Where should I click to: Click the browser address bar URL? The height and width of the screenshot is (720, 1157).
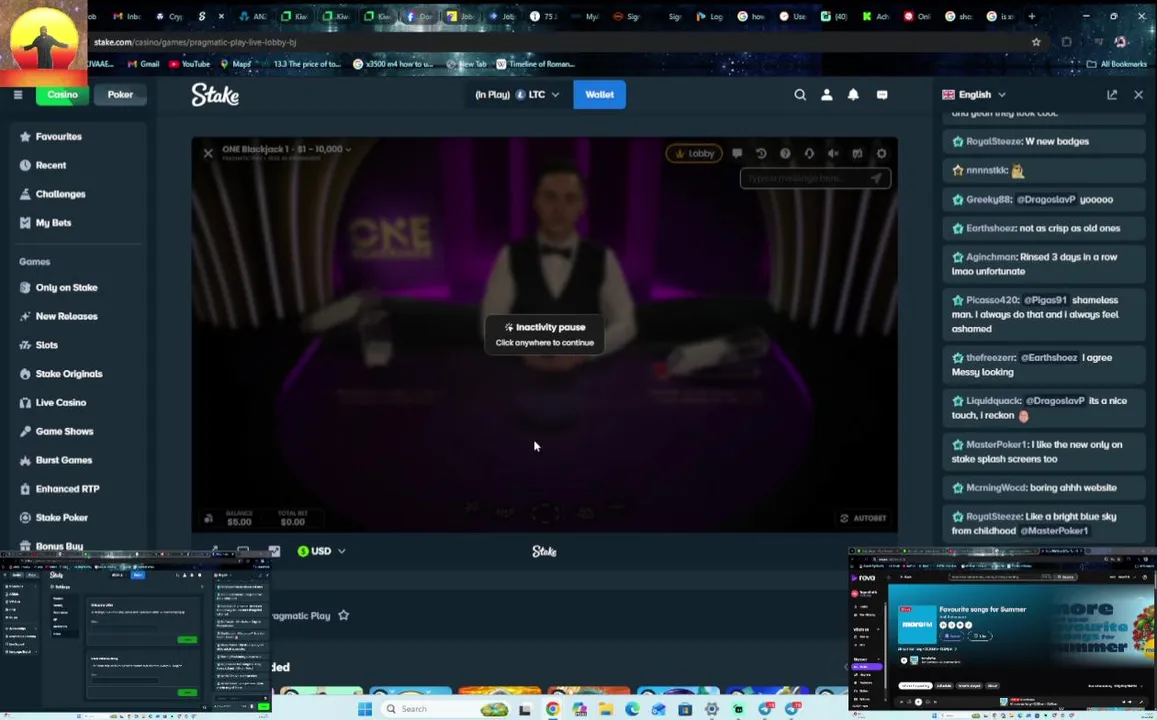[195, 42]
